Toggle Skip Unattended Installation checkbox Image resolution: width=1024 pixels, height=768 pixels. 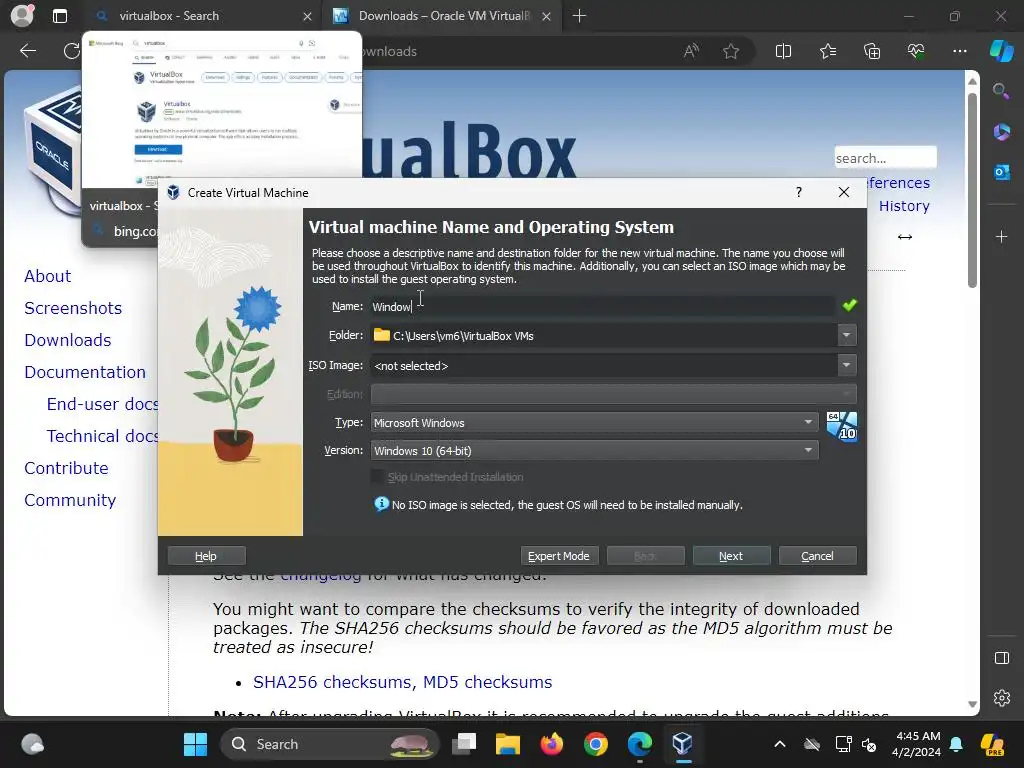(377, 477)
